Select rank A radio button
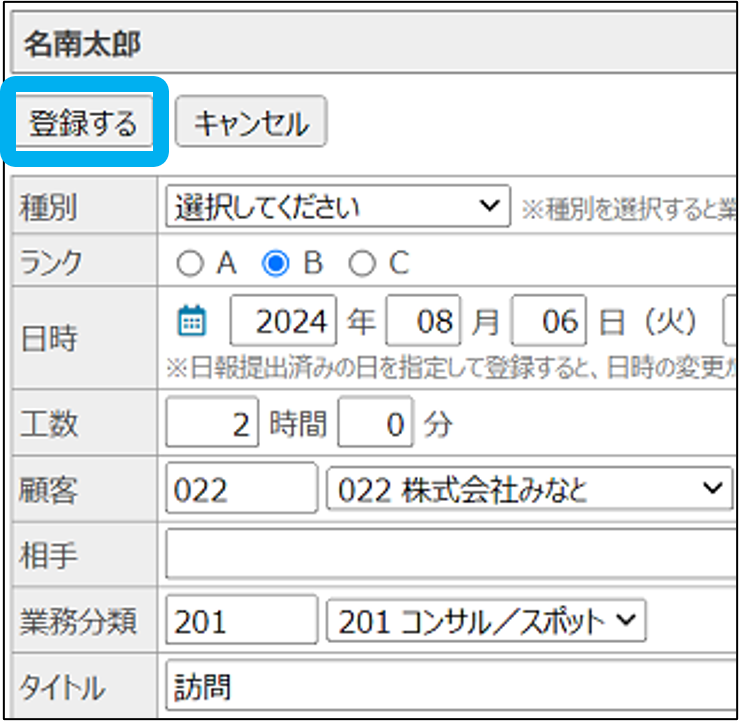The width and height of the screenshot is (739, 721). coord(188,263)
